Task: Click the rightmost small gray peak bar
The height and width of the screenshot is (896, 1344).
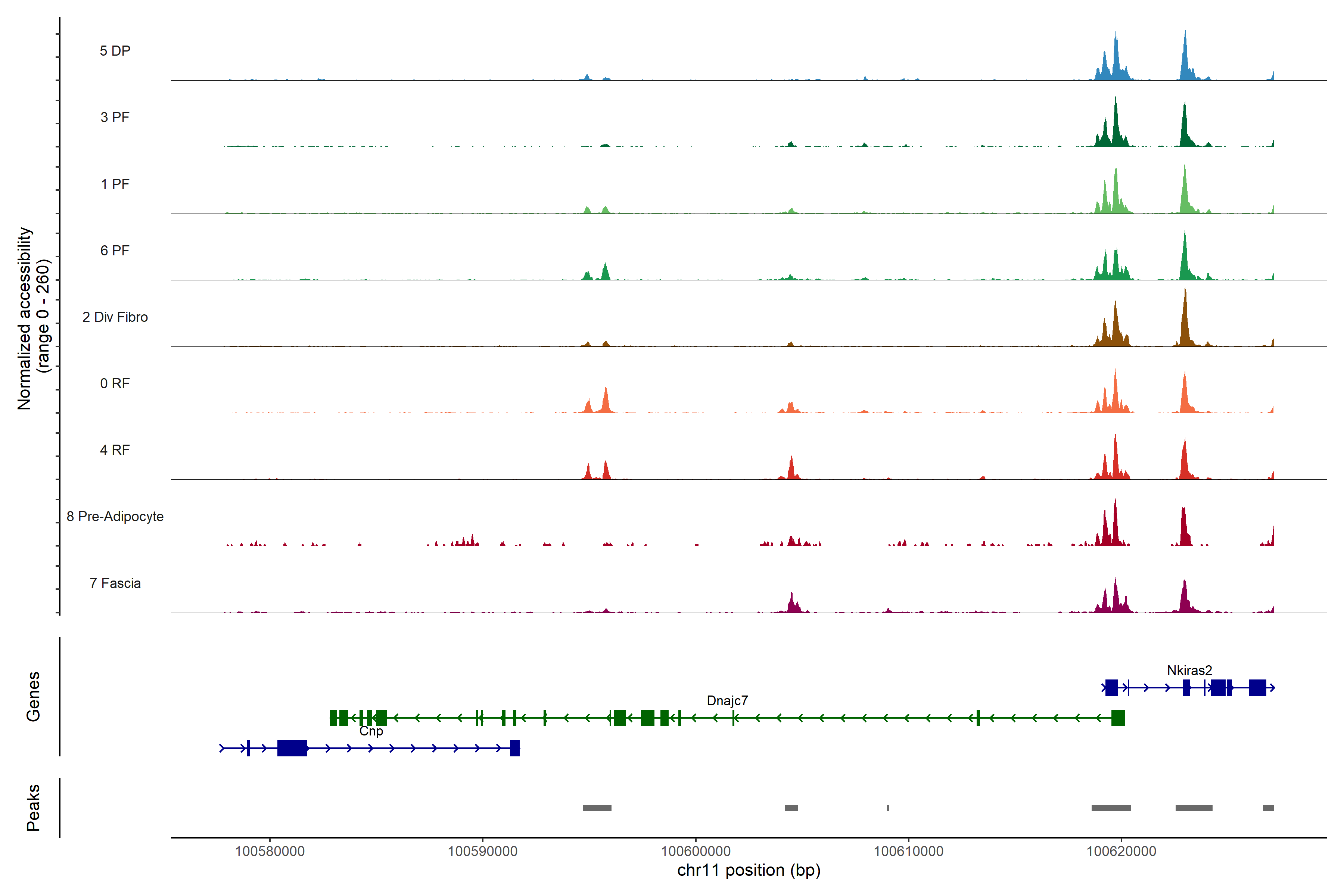Action: point(1268,808)
